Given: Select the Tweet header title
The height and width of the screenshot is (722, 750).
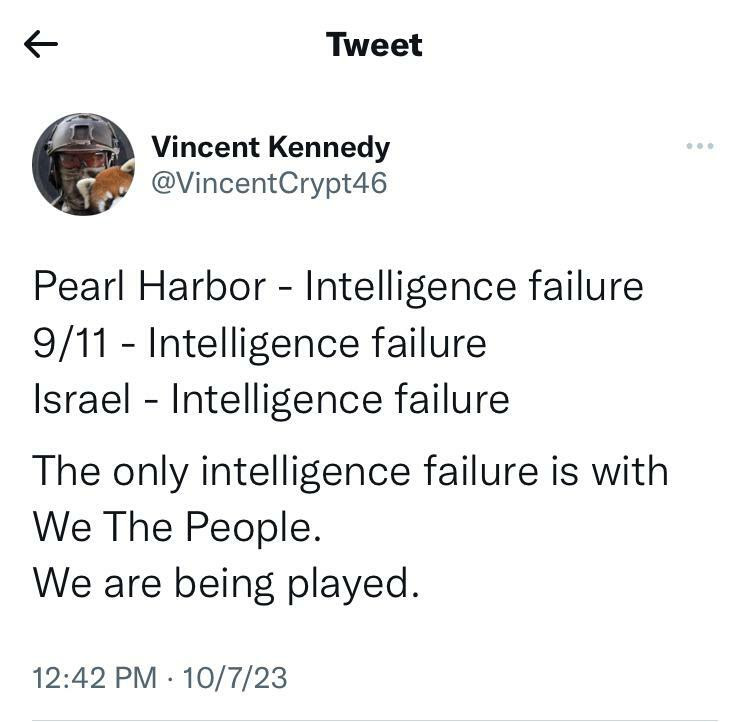Looking at the screenshot, I should tap(375, 44).
